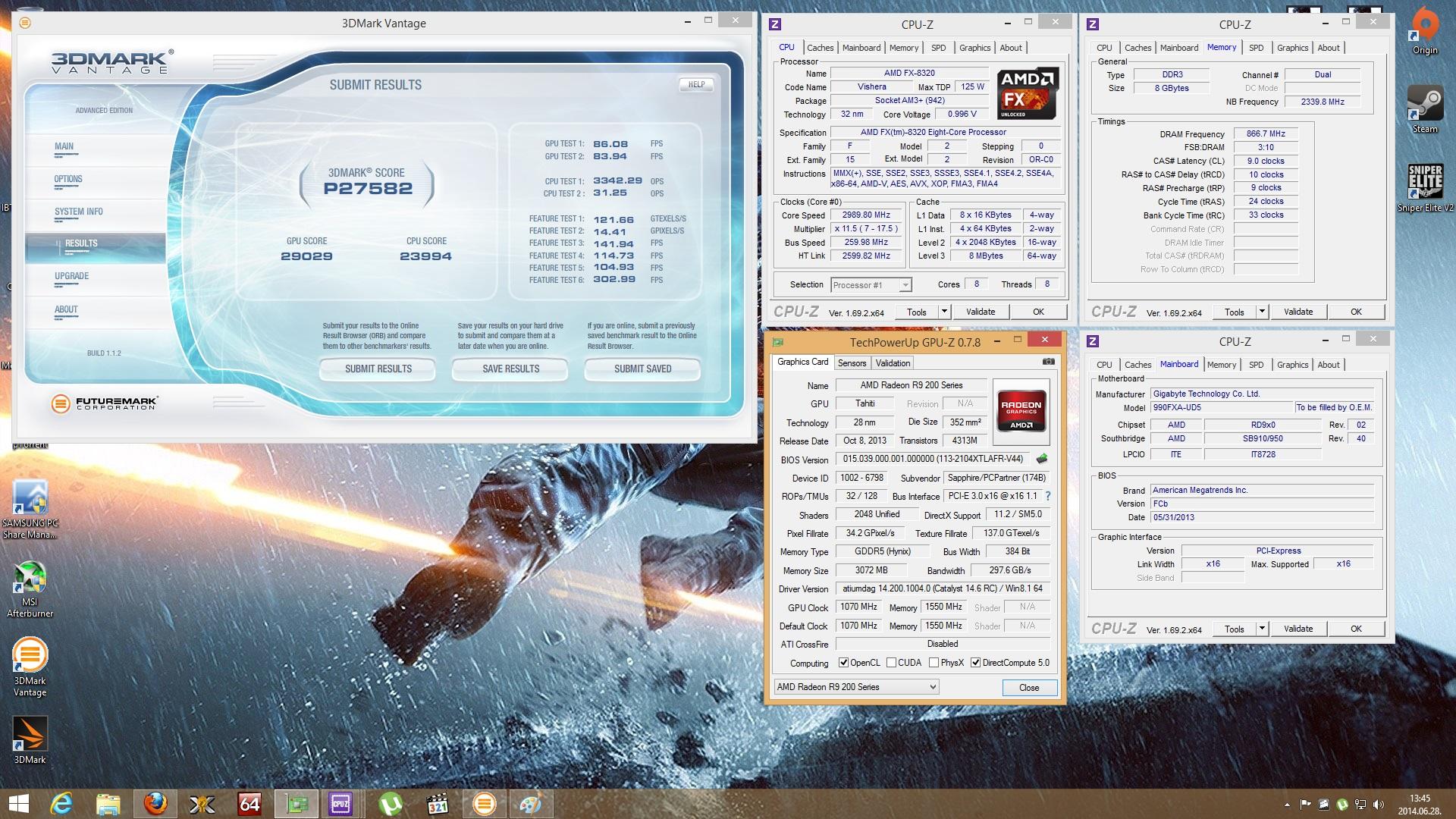Expand the Processor #1 selection dropdown
The width and height of the screenshot is (1456, 819).
click(905, 285)
